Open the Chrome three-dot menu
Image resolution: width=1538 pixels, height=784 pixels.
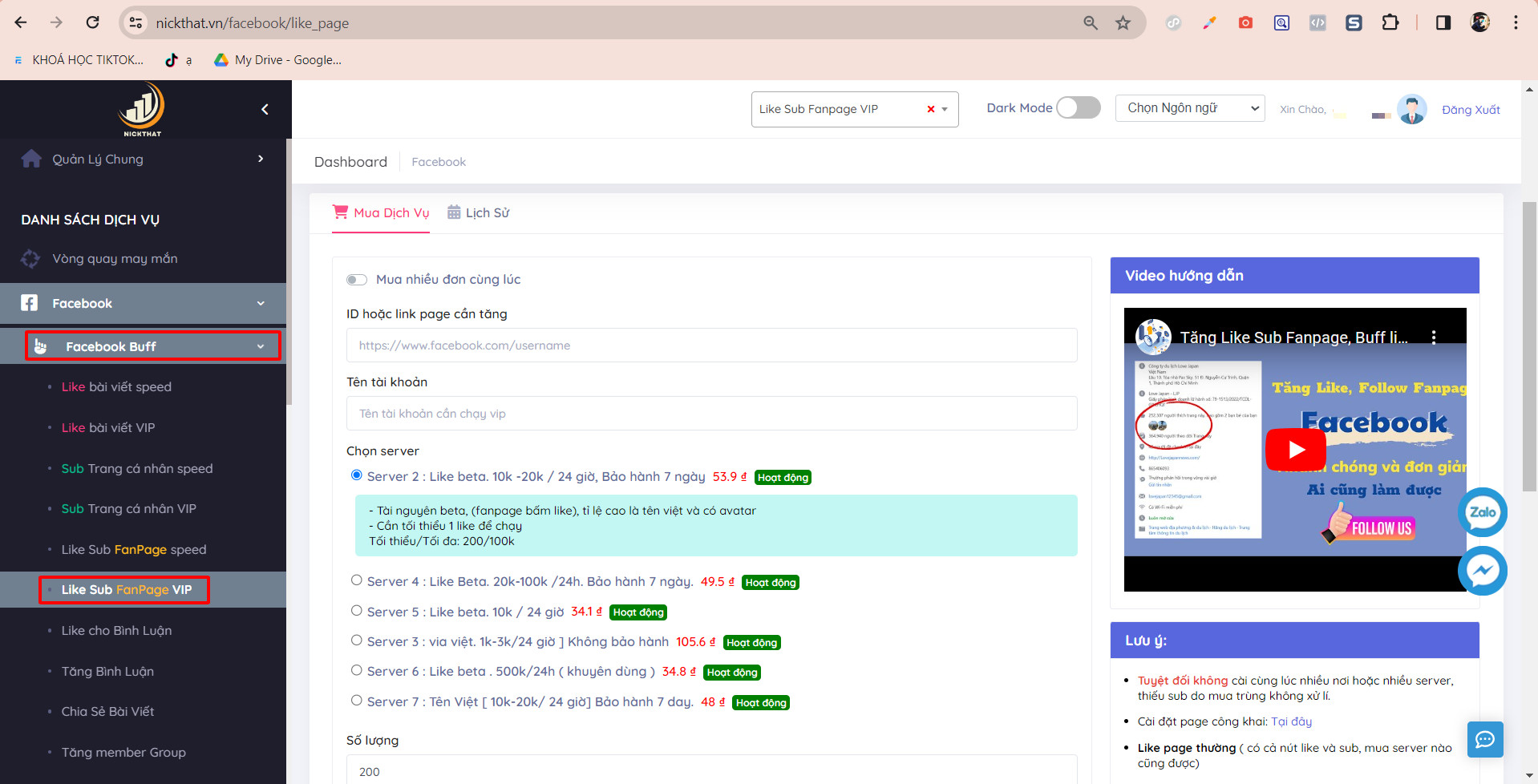coord(1516,22)
